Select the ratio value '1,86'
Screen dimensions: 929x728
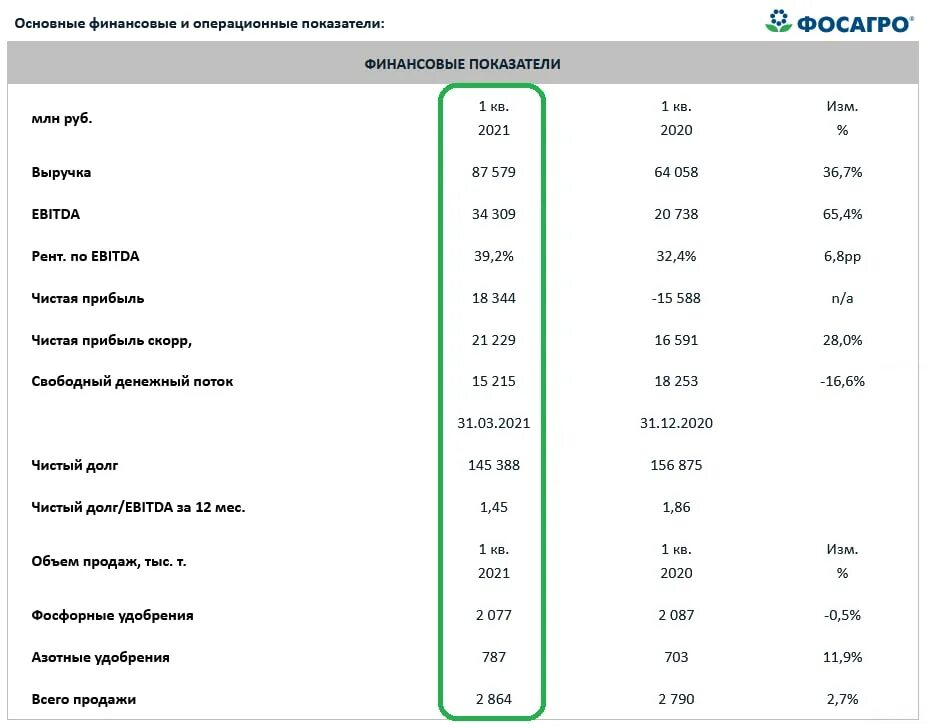676,508
